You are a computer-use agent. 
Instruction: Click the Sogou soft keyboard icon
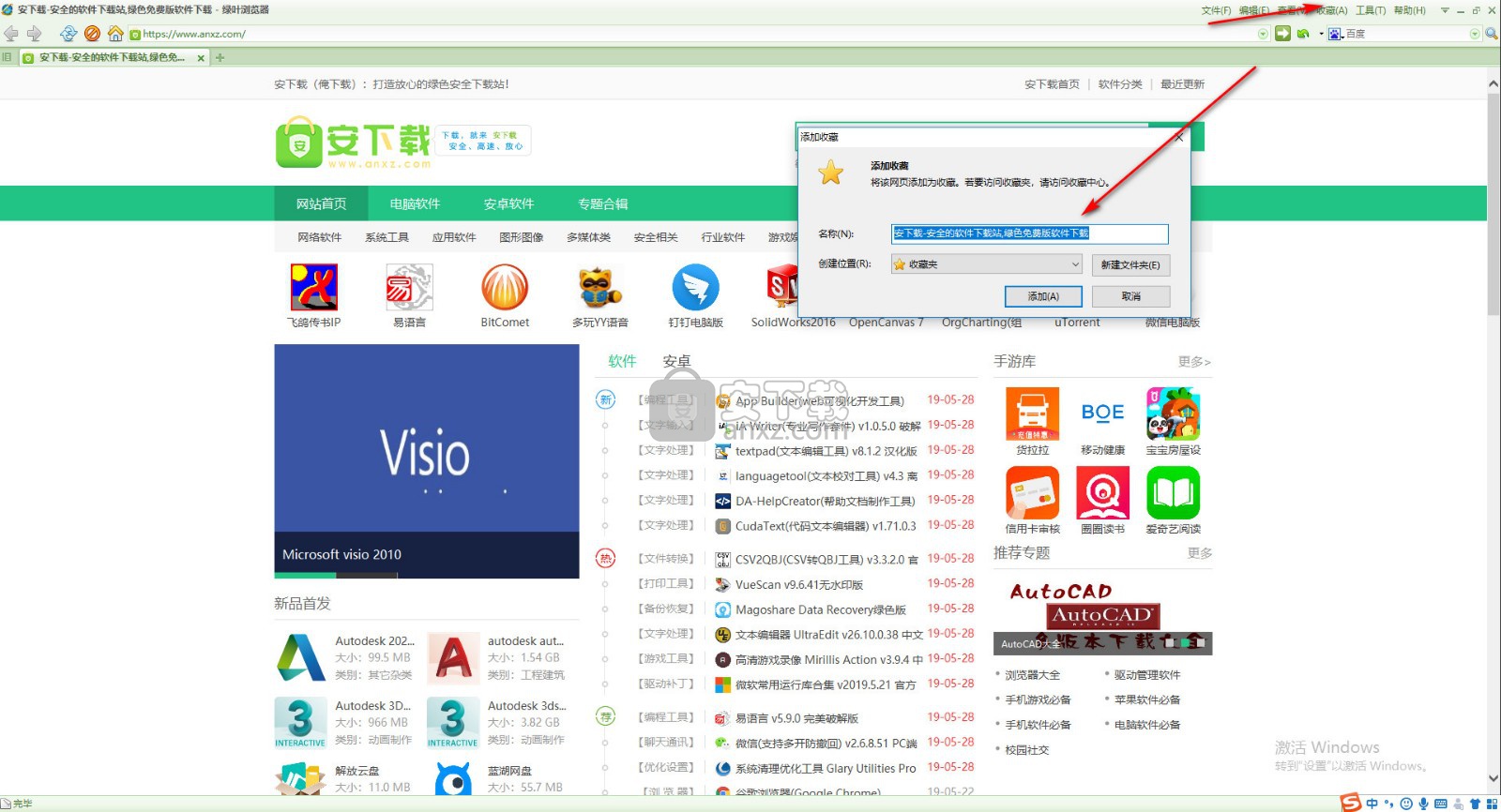point(1441,804)
